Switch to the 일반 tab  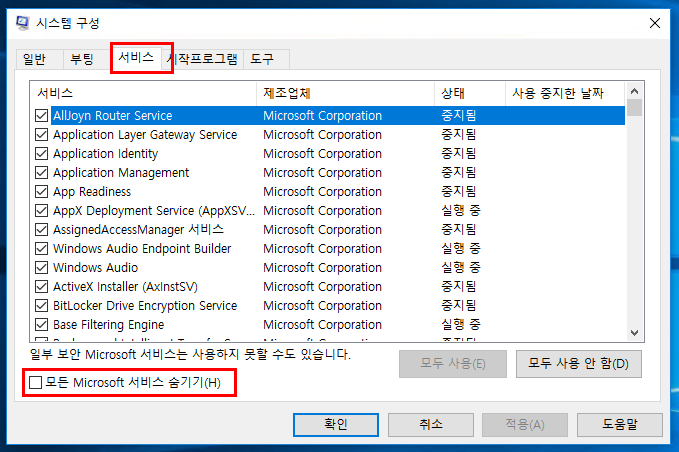(x=35, y=59)
